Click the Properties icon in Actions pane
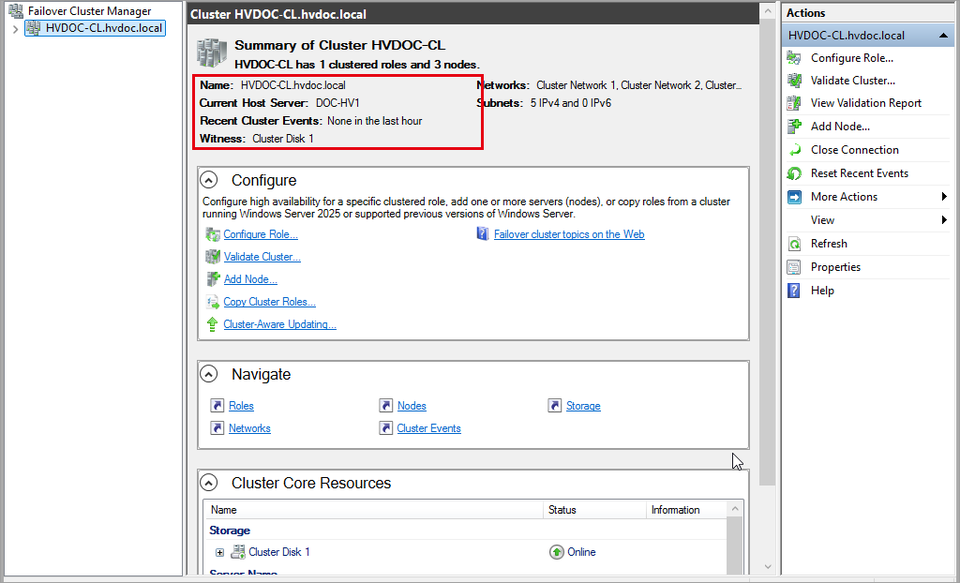Screen dimensions: 960x583 point(794,267)
